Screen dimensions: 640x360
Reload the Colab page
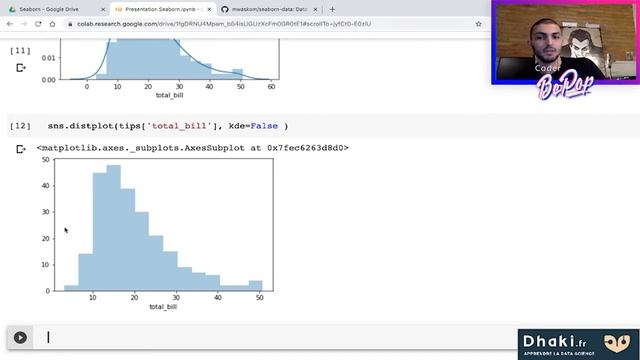click(x=38, y=24)
